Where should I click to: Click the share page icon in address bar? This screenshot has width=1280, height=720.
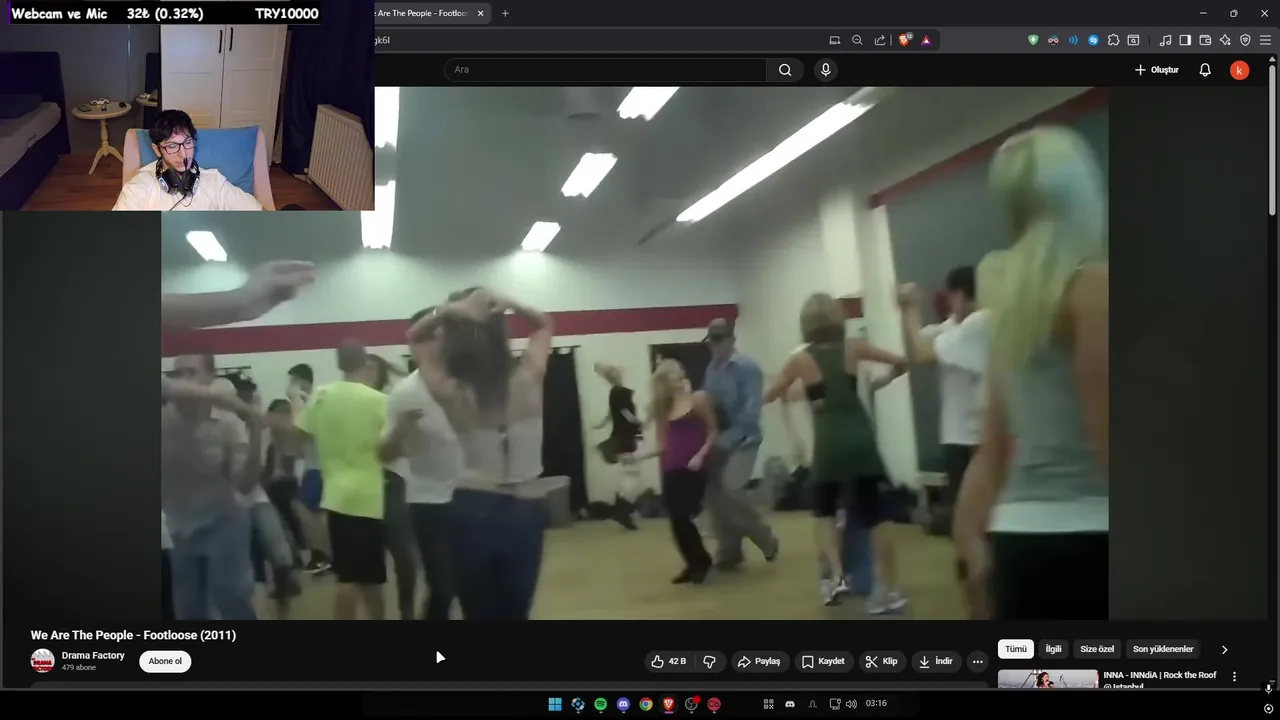880,40
